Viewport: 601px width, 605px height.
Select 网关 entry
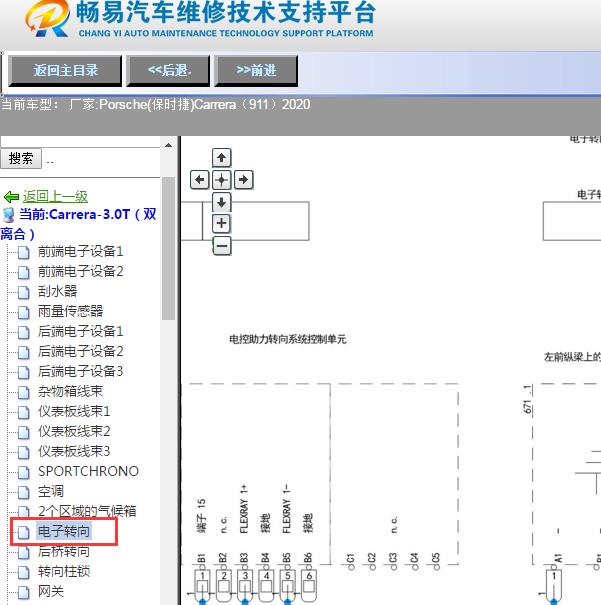(x=51, y=591)
